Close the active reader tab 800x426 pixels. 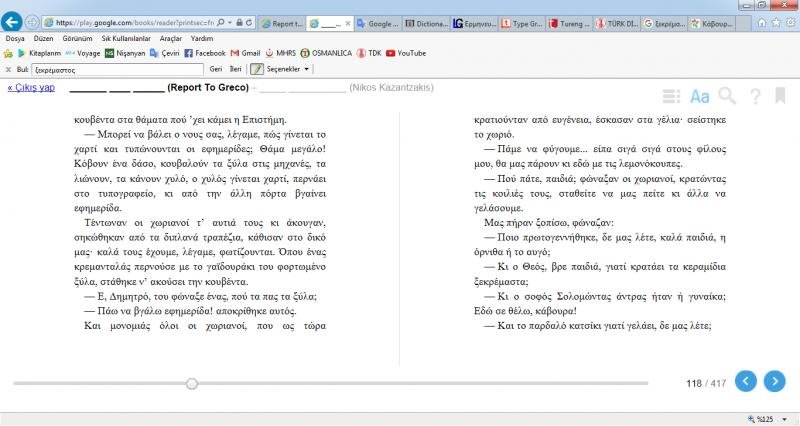click(x=347, y=23)
